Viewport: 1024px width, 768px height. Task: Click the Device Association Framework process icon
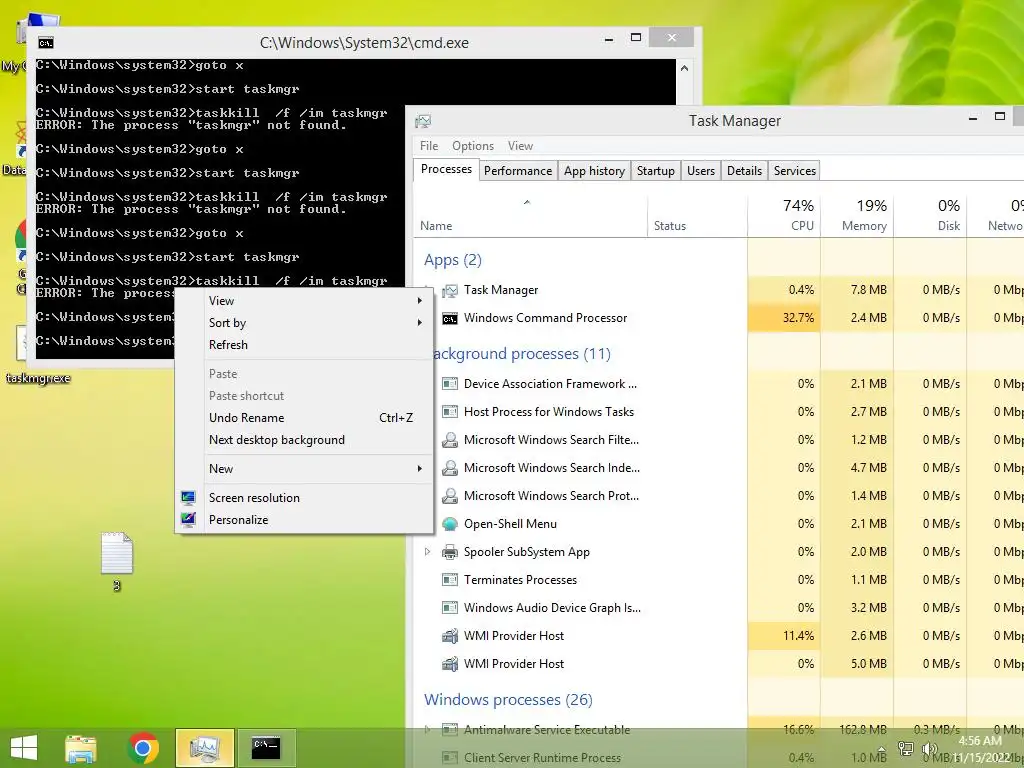tap(450, 384)
